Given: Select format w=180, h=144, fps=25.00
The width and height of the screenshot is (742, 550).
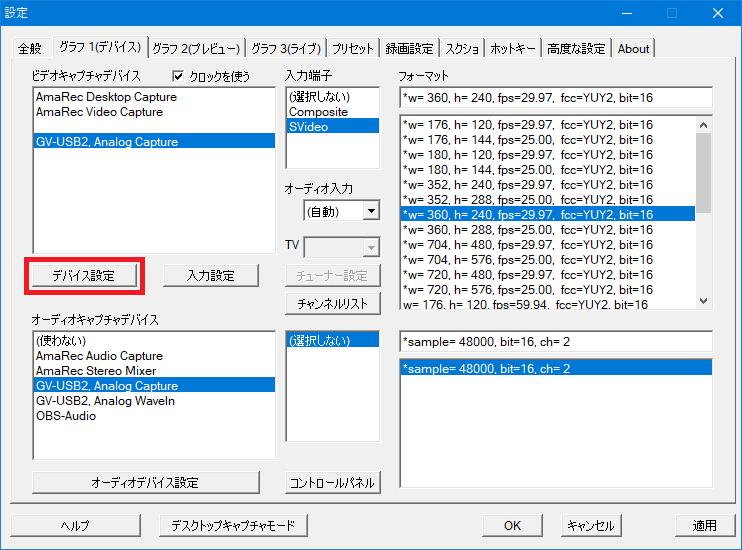Looking at the screenshot, I should pyautogui.click(x=548, y=169).
